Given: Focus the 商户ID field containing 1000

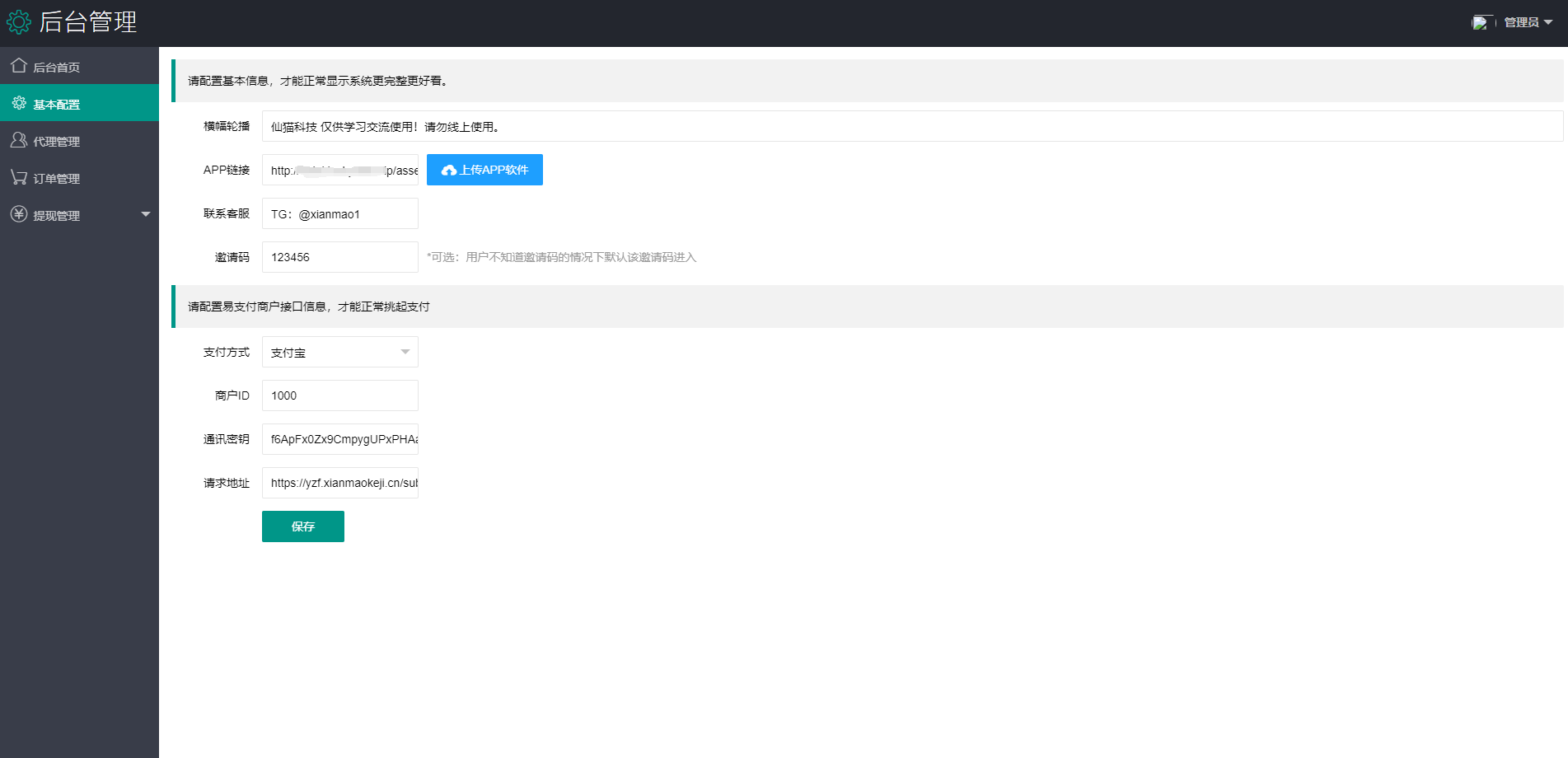Looking at the screenshot, I should pyautogui.click(x=340, y=395).
